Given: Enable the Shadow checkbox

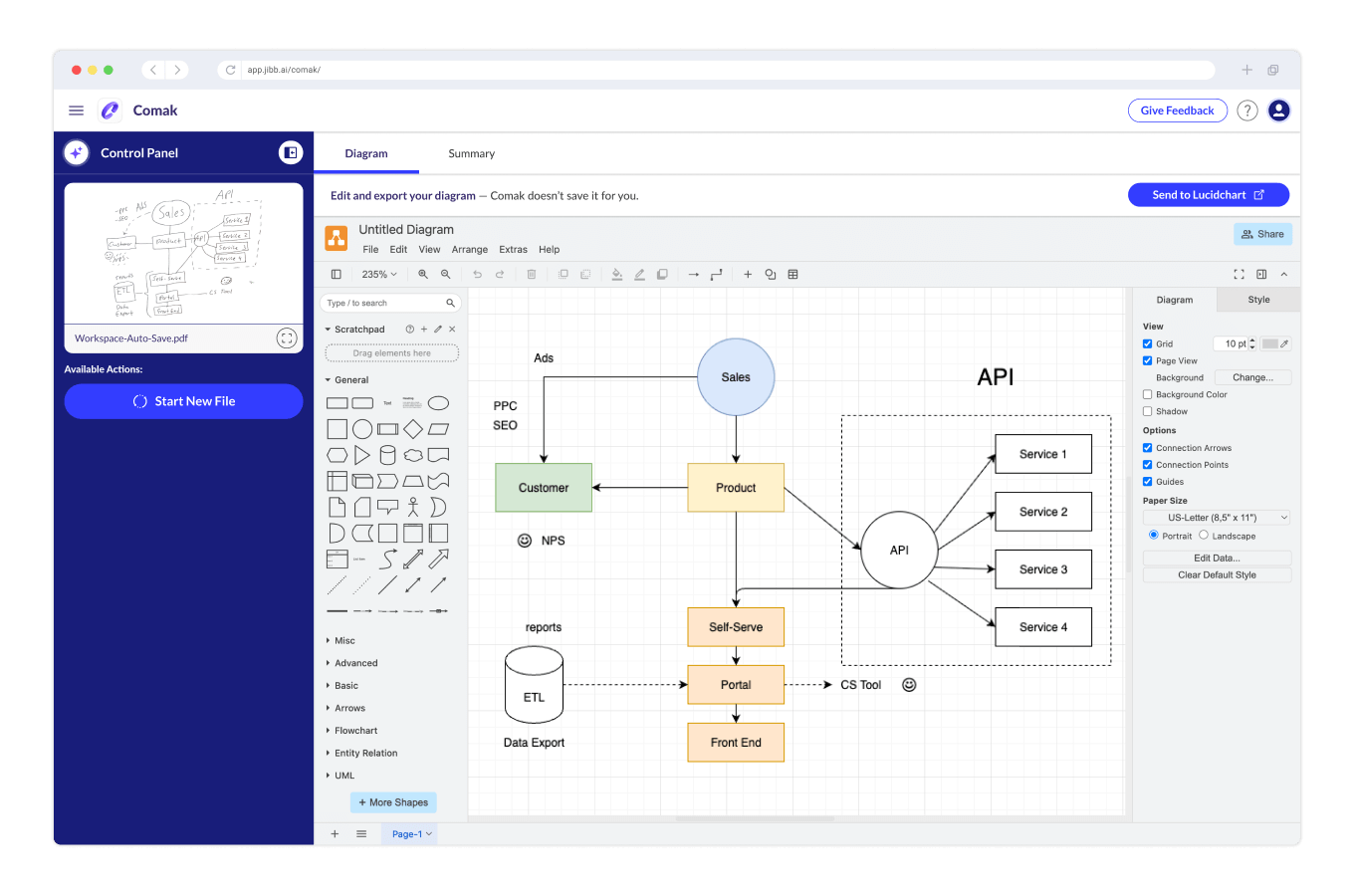Looking at the screenshot, I should [x=1148, y=411].
